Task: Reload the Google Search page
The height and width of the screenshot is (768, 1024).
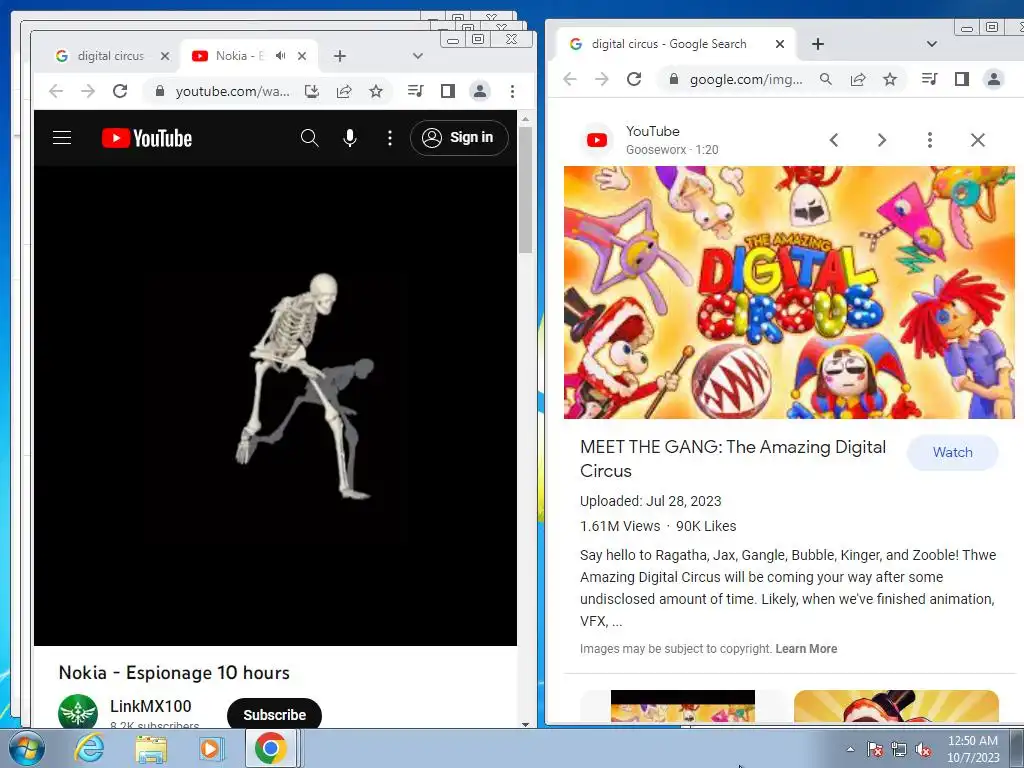Action: point(633,79)
